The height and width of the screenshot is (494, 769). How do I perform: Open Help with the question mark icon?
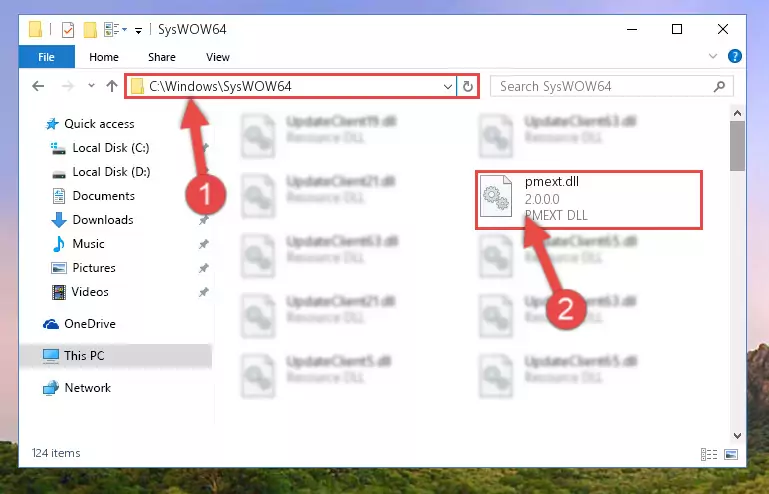pyautogui.click(x=735, y=56)
